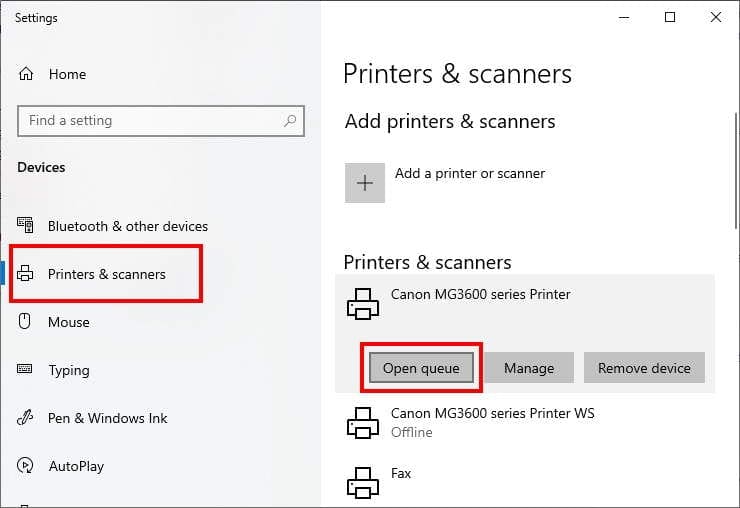Select the Fax device entry
The width and height of the screenshot is (740, 508).
pos(525,483)
